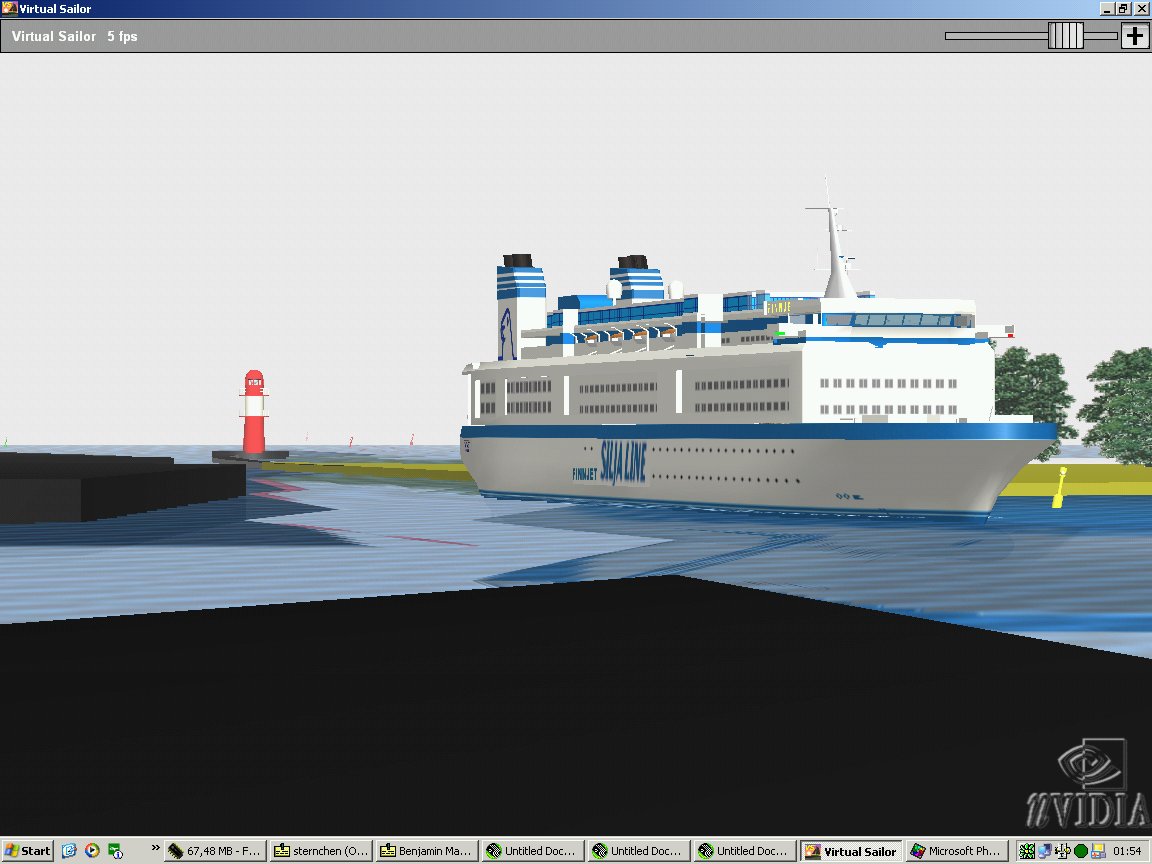The height and width of the screenshot is (864, 1152).
Task: Click the green circle tray icon
Action: [x=1081, y=851]
